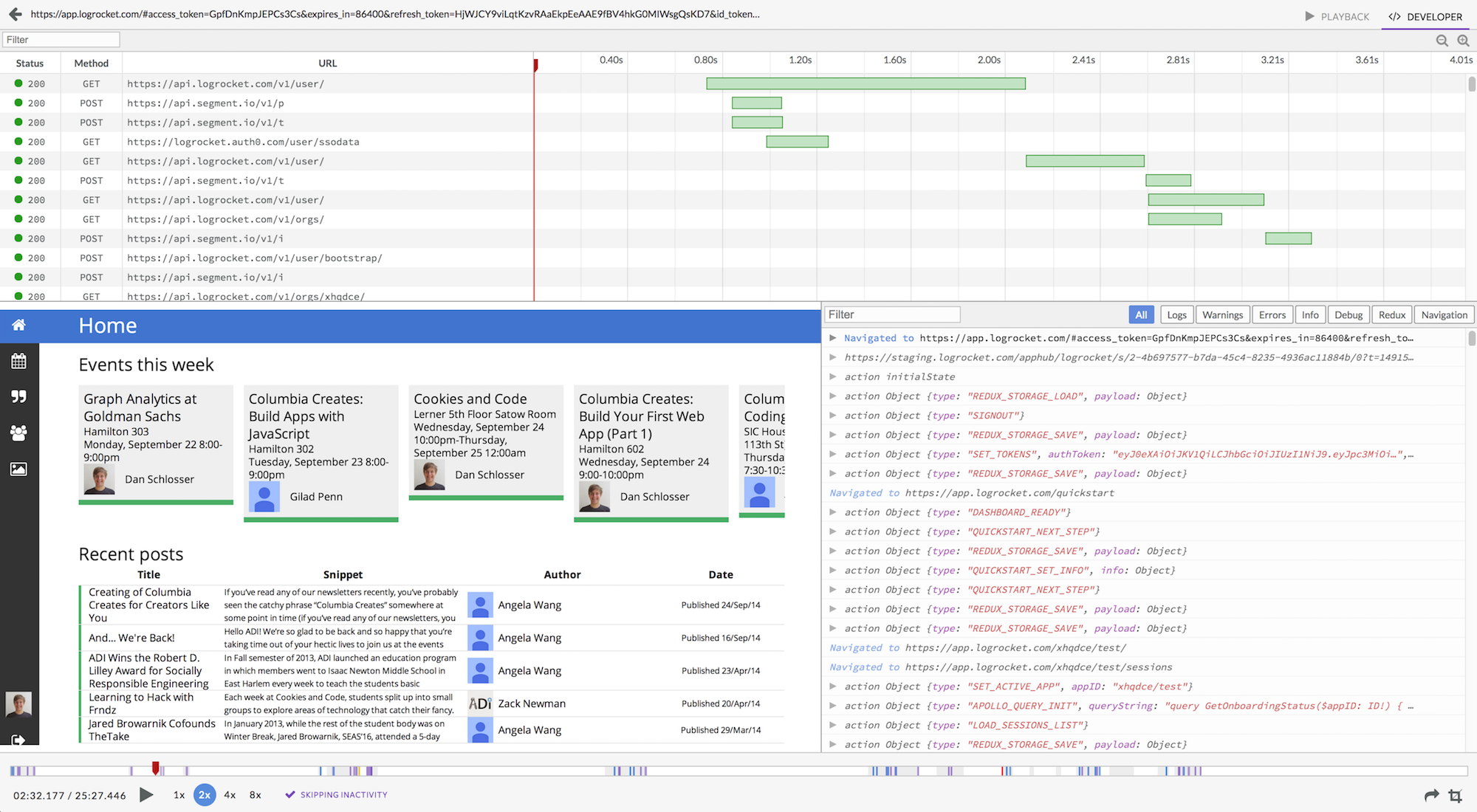Click the crop icon in playback bar
The image size is (1477, 812).
(x=1456, y=795)
